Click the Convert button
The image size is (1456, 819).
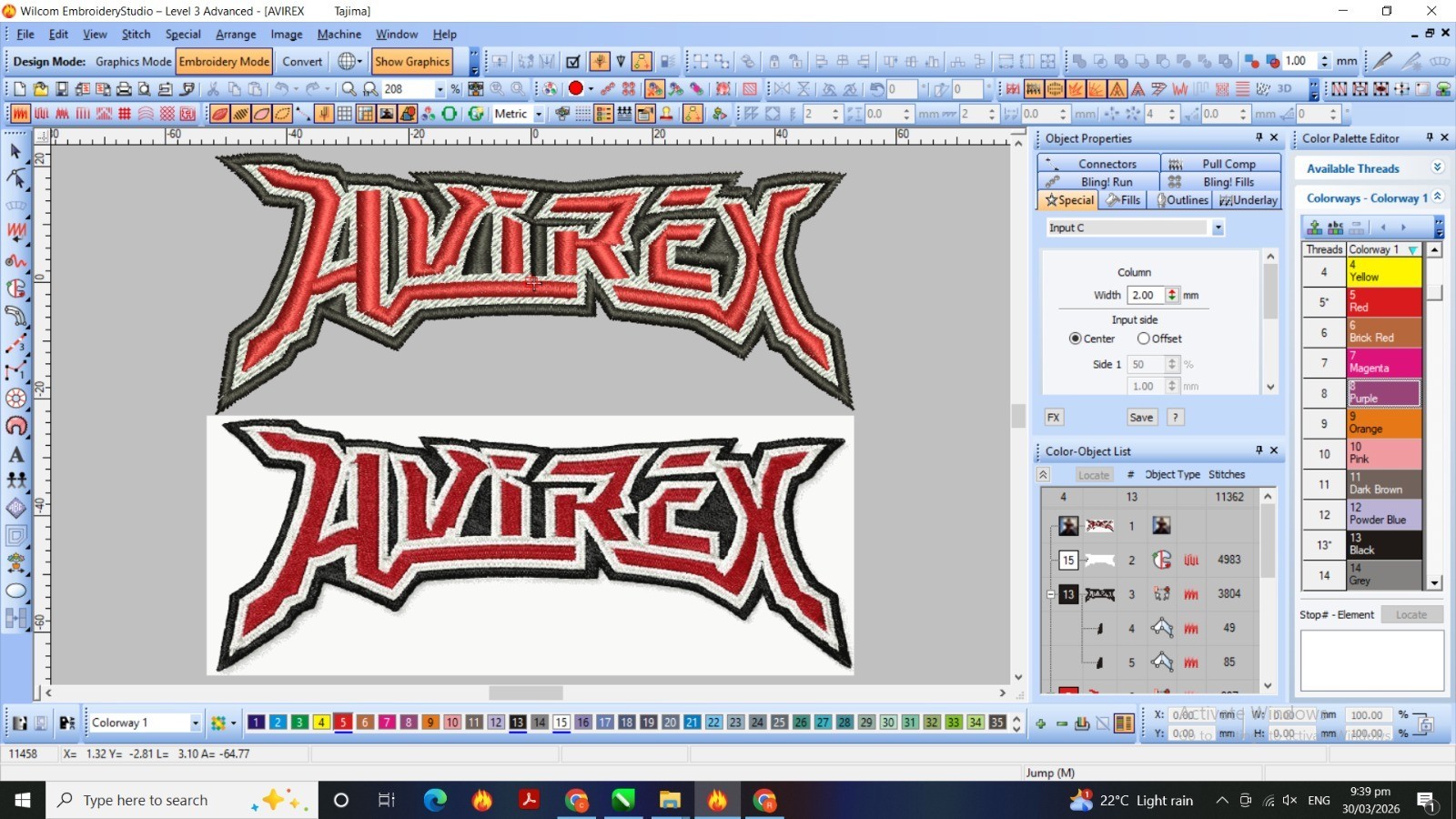(302, 61)
